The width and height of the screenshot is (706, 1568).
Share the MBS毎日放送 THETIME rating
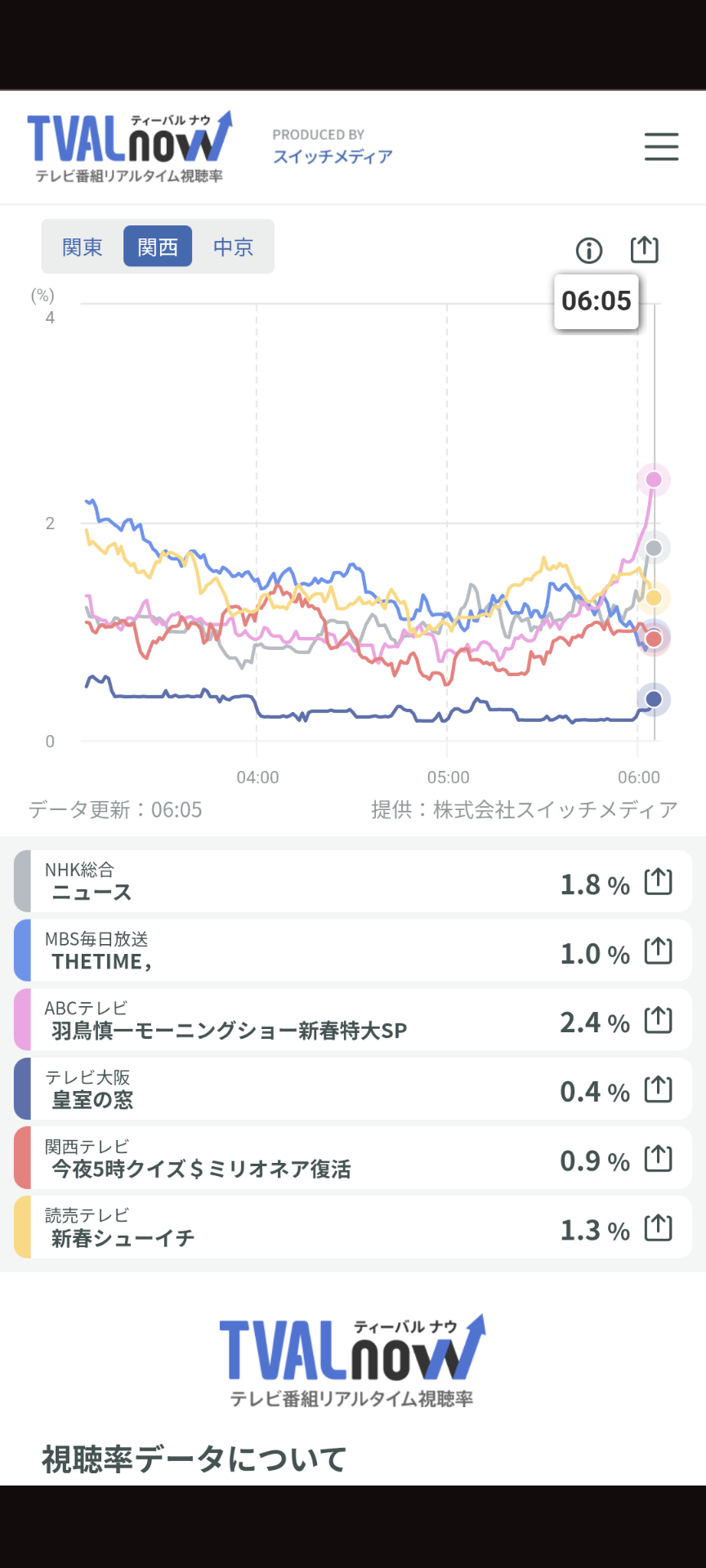tap(658, 951)
